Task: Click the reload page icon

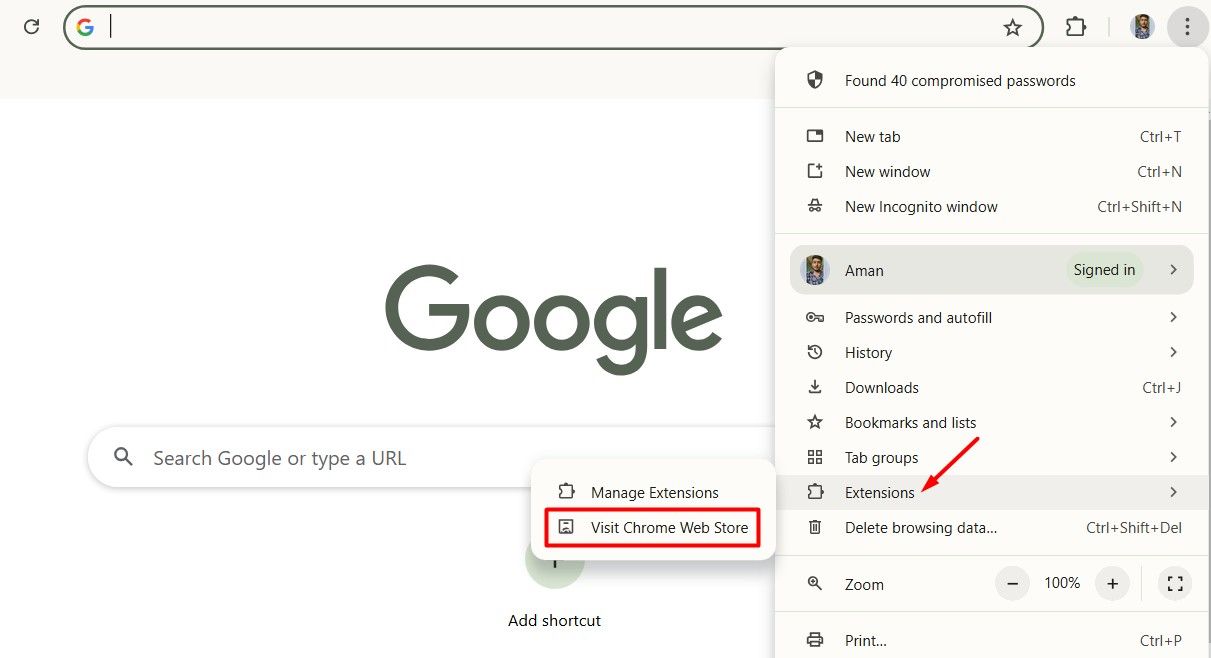Action: tap(31, 27)
